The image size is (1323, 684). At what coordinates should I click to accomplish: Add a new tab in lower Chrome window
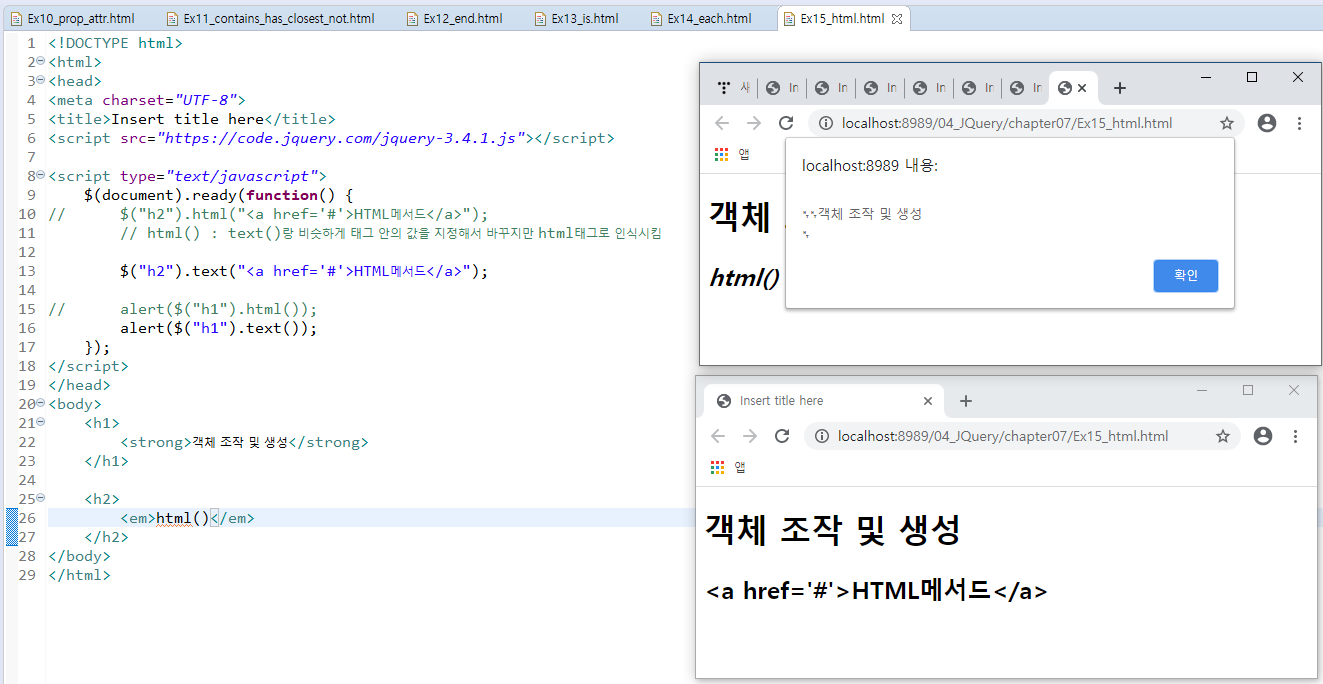965,401
